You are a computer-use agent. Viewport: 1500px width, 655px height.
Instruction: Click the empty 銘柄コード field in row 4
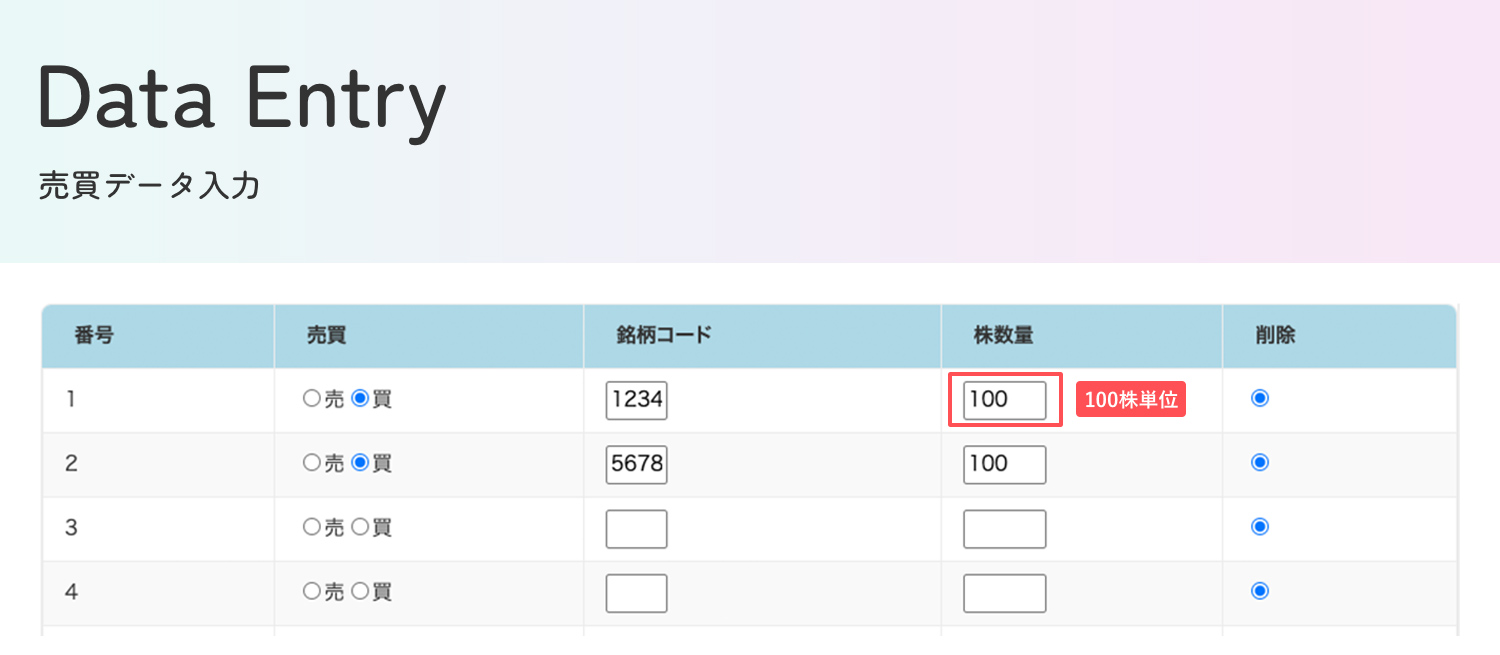[x=636, y=593]
